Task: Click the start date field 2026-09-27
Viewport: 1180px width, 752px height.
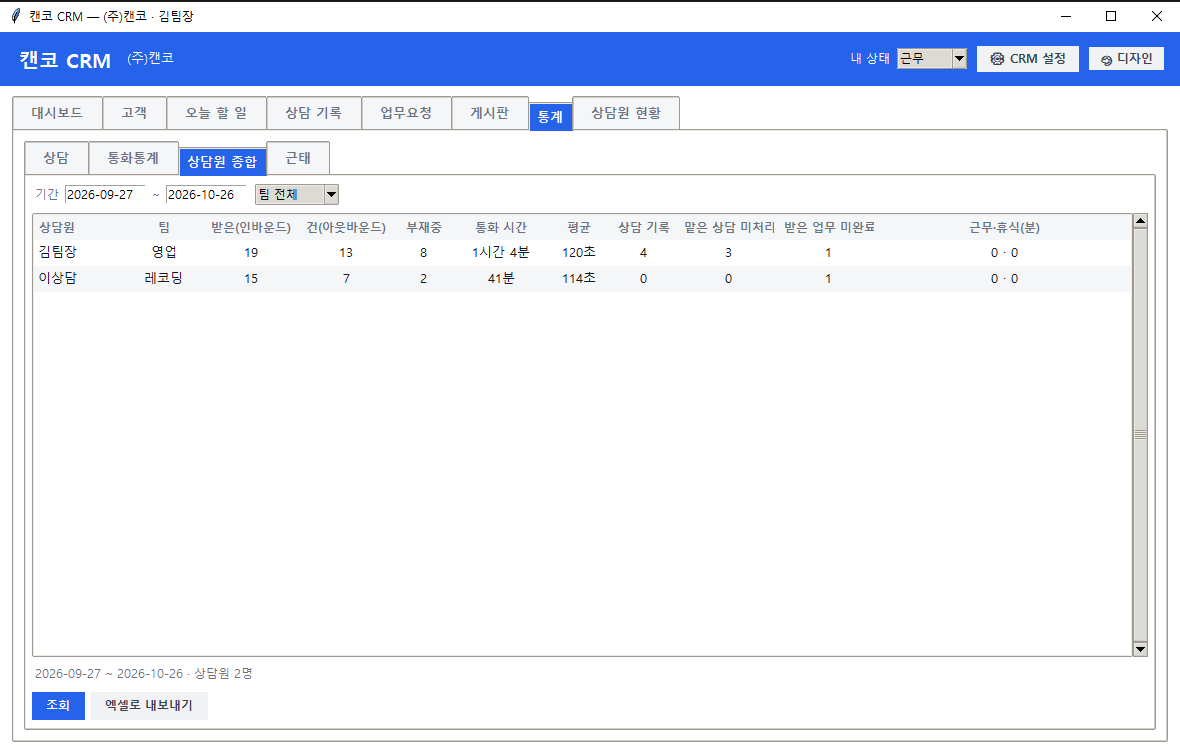Action: tap(105, 195)
